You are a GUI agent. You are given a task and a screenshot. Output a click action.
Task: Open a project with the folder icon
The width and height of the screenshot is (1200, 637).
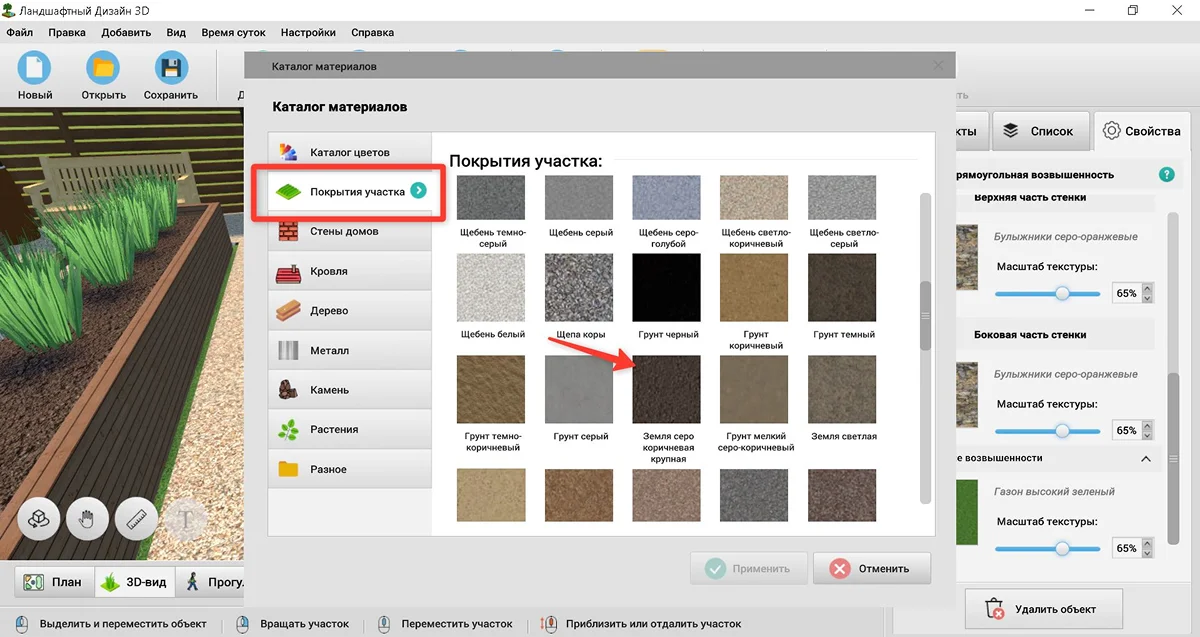coord(103,68)
